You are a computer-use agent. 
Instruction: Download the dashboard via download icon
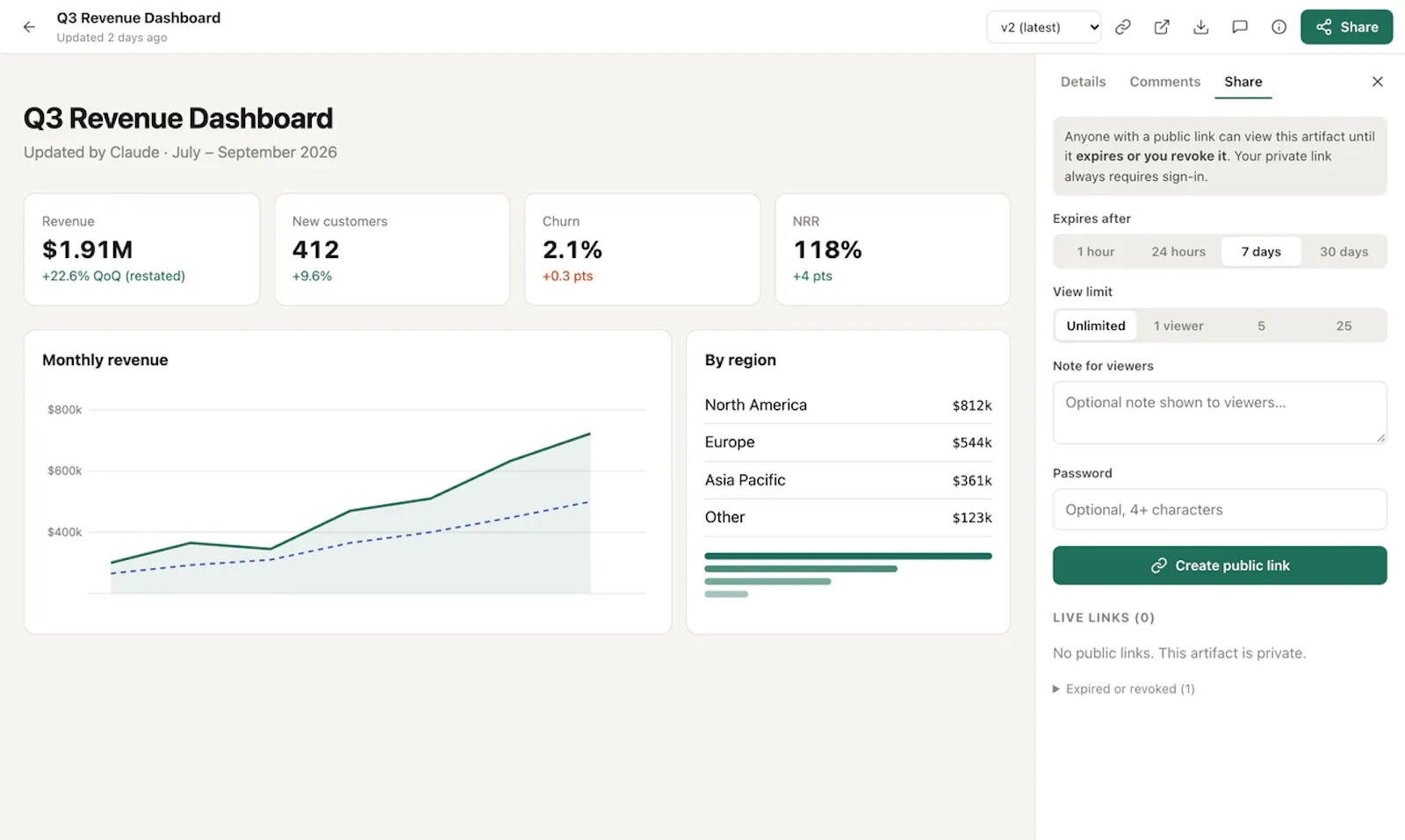pos(1200,27)
